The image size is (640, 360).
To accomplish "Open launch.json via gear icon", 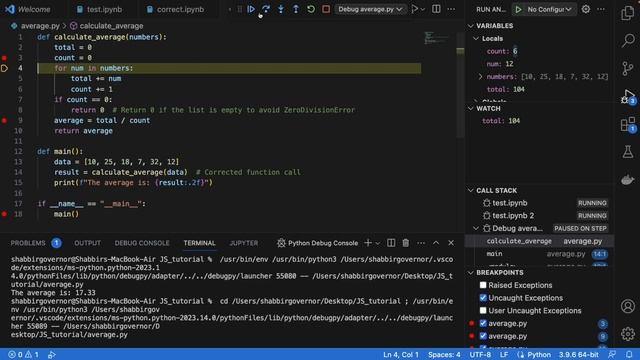I will click(x=586, y=9).
